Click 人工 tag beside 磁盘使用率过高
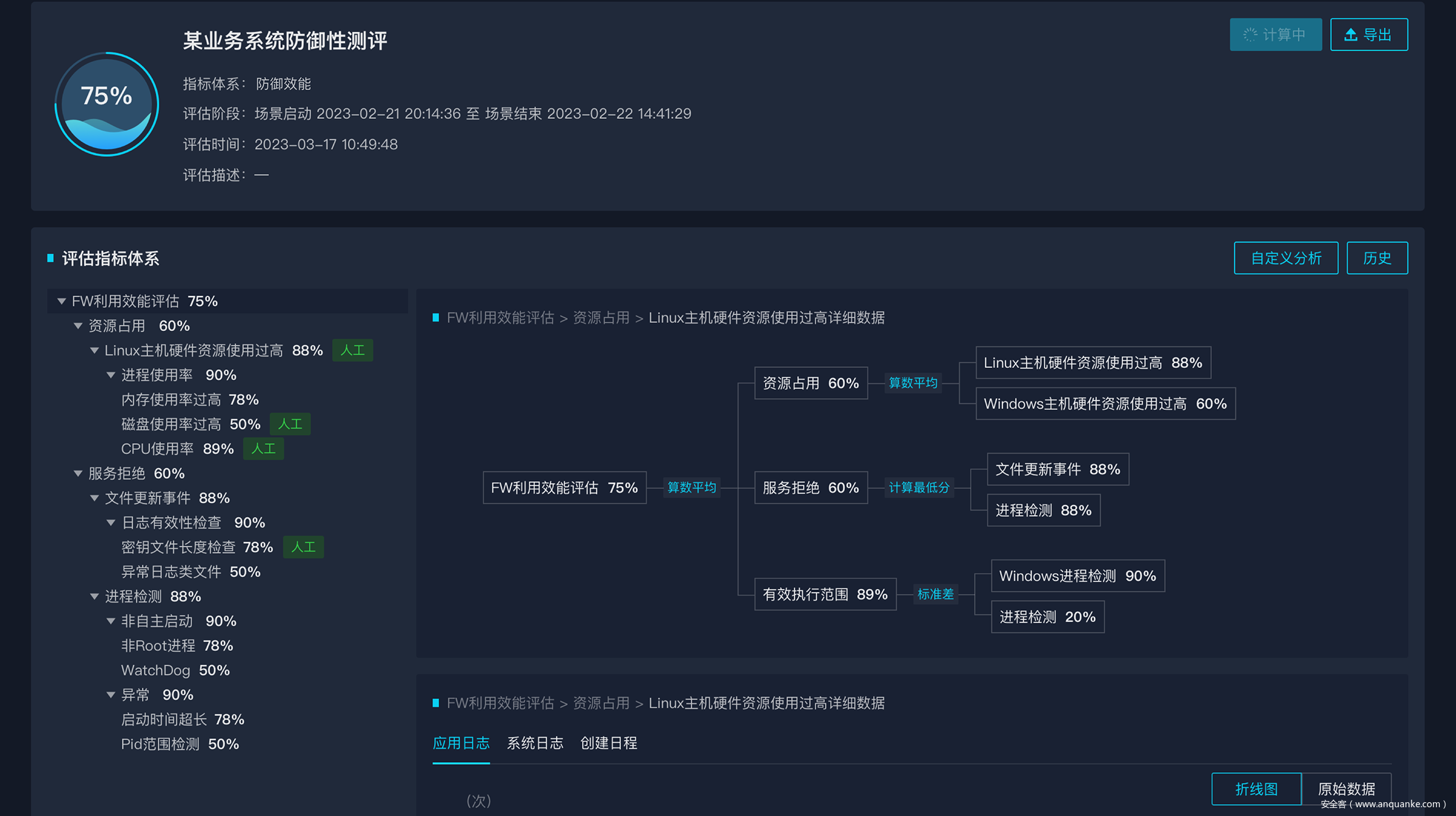Viewport: 1456px width, 816px height. click(x=290, y=424)
